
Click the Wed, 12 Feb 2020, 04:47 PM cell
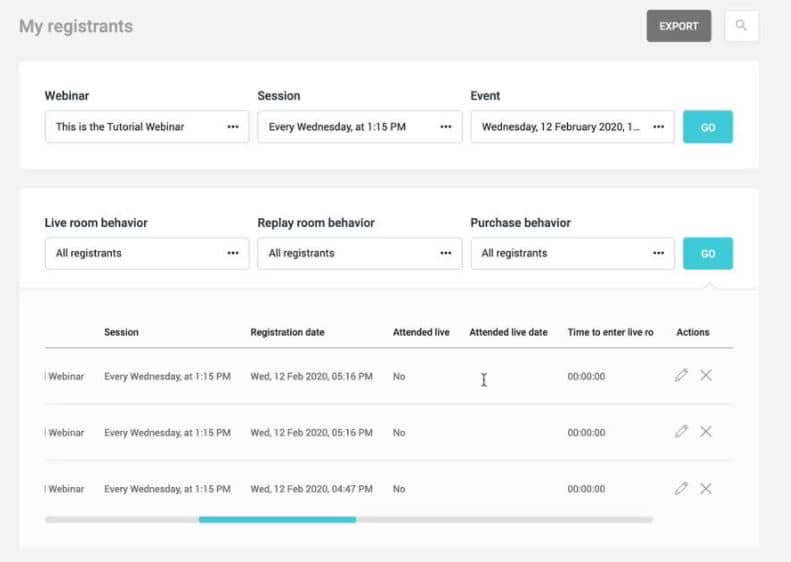tap(311, 489)
